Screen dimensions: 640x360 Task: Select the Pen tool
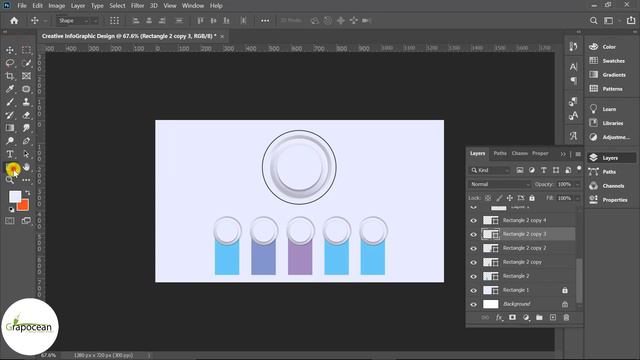(26, 141)
